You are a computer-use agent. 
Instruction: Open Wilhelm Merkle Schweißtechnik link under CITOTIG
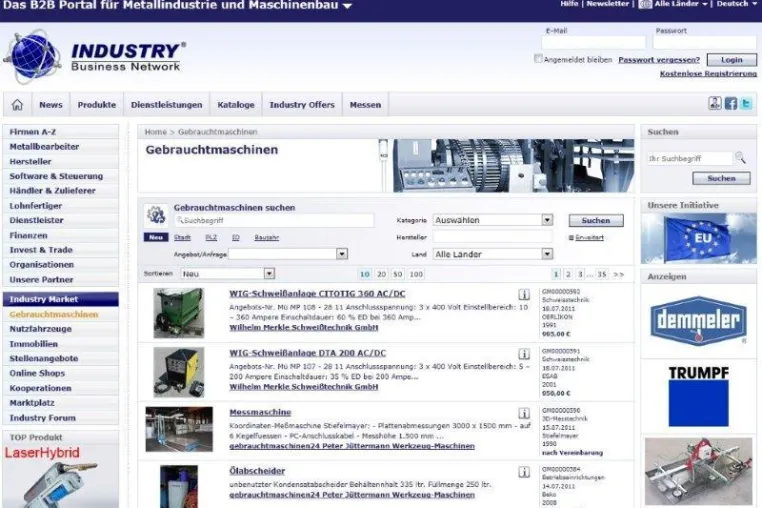pyautogui.click(x=304, y=328)
